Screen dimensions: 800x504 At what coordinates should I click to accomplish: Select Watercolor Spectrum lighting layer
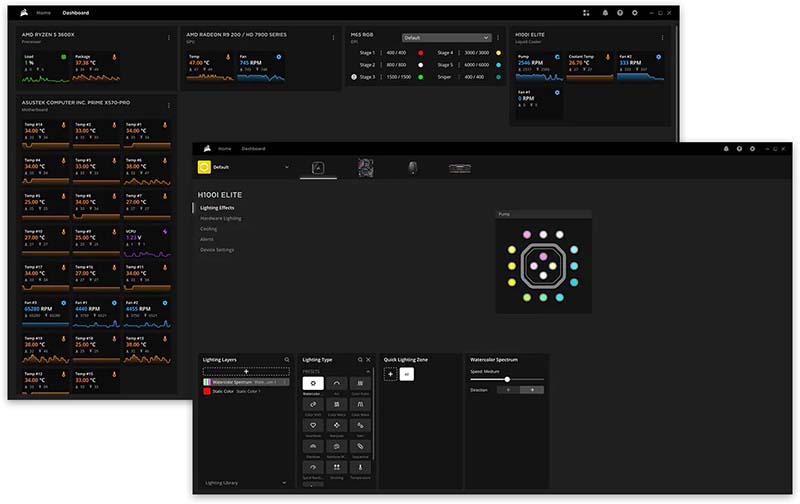point(246,382)
